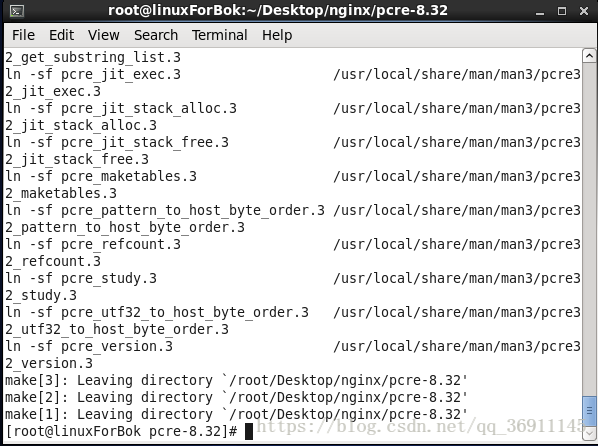598x446 pixels.
Task: Click the text 'ln -sf pcre_jit_stack_alloc.3'
Action: click(121, 108)
